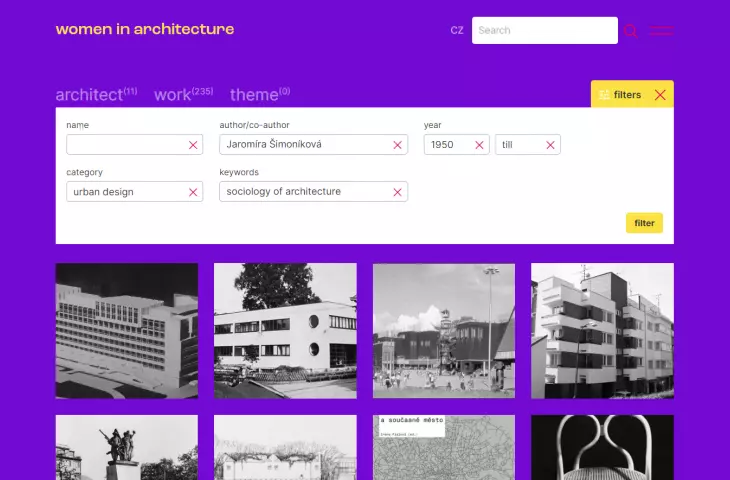Open the balcony apartment block thumbnail
The height and width of the screenshot is (480, 730).
tap(602, 331)
